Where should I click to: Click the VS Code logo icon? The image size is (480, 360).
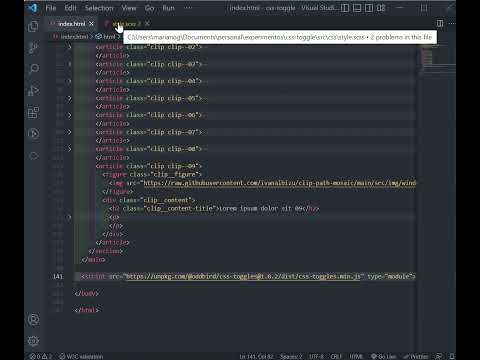[33, 8]
